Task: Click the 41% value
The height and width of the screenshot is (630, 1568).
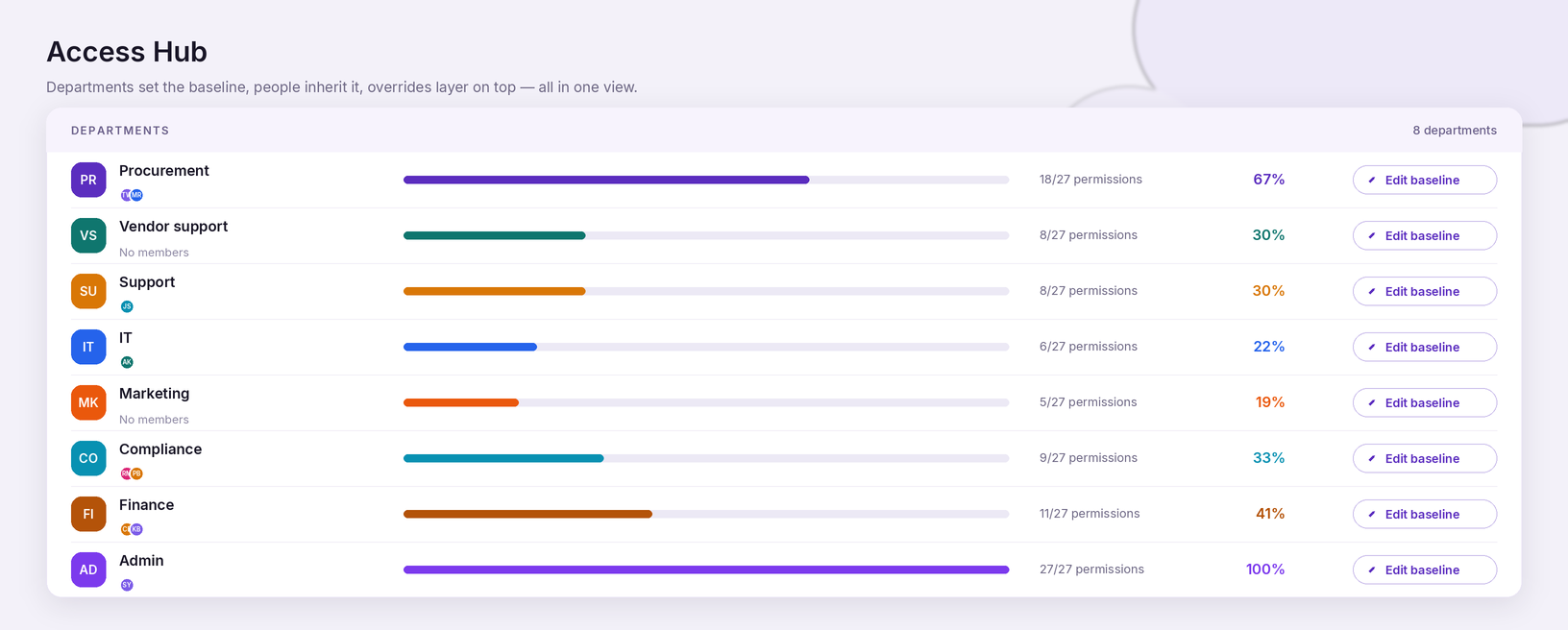Action: 1270,514
